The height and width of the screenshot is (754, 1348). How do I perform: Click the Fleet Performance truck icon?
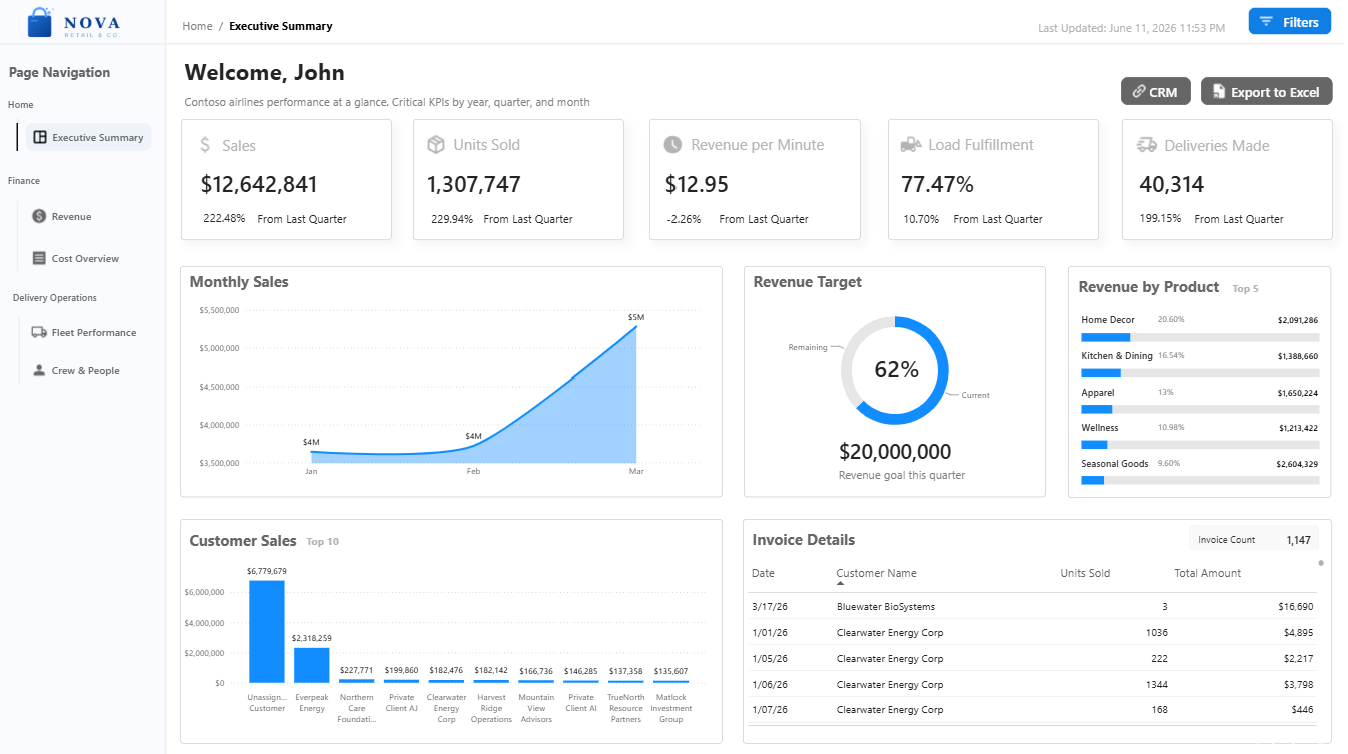[x=39, y=332]
